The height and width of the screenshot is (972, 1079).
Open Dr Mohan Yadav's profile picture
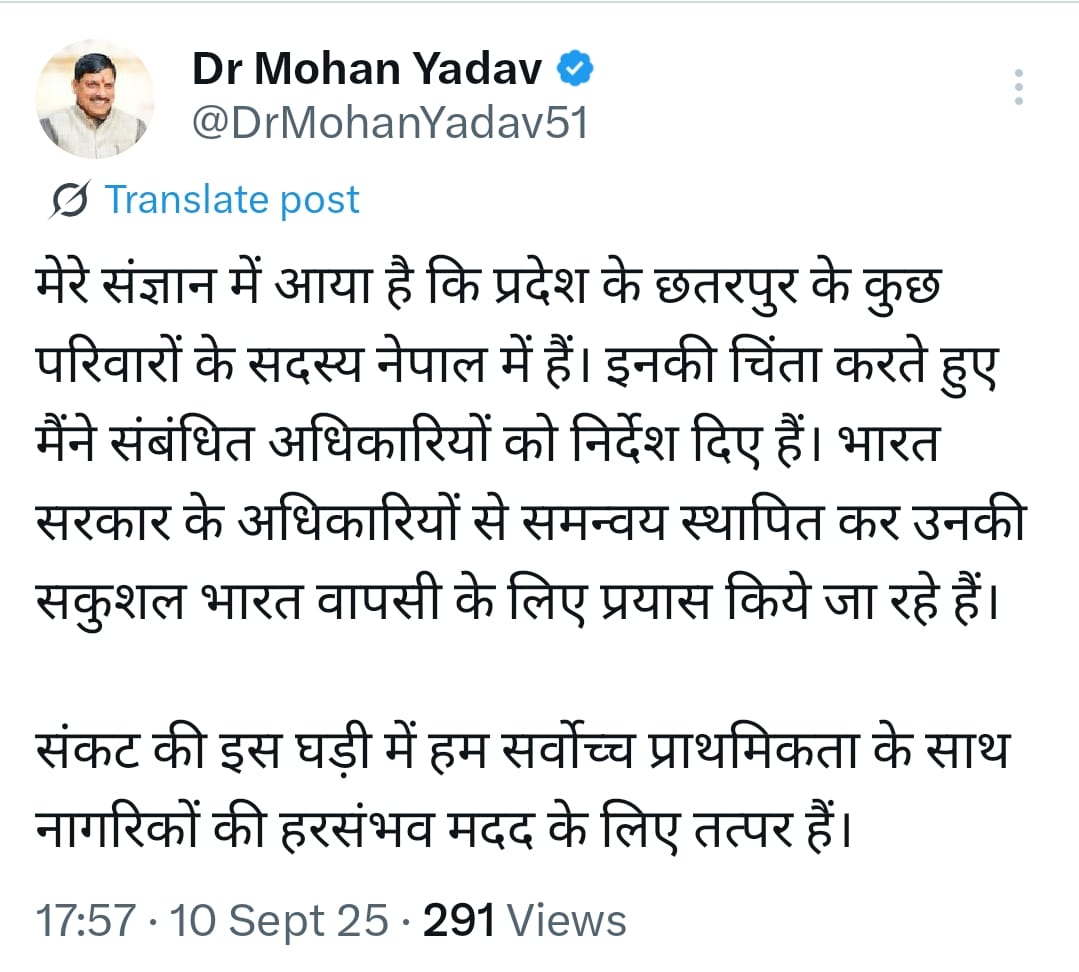click(x=97, y=100)
